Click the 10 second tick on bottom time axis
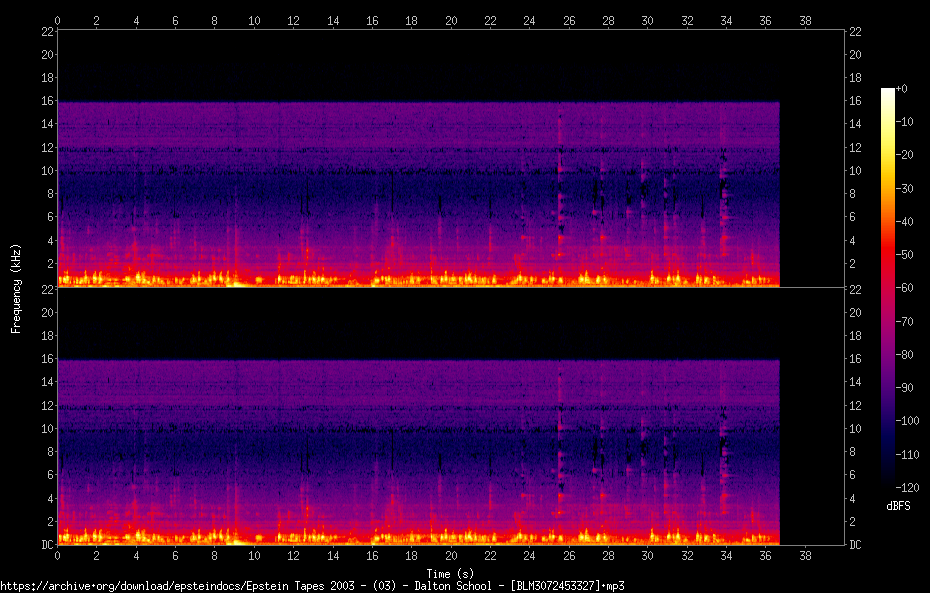 pyautogui.click(x=254, y=556)
